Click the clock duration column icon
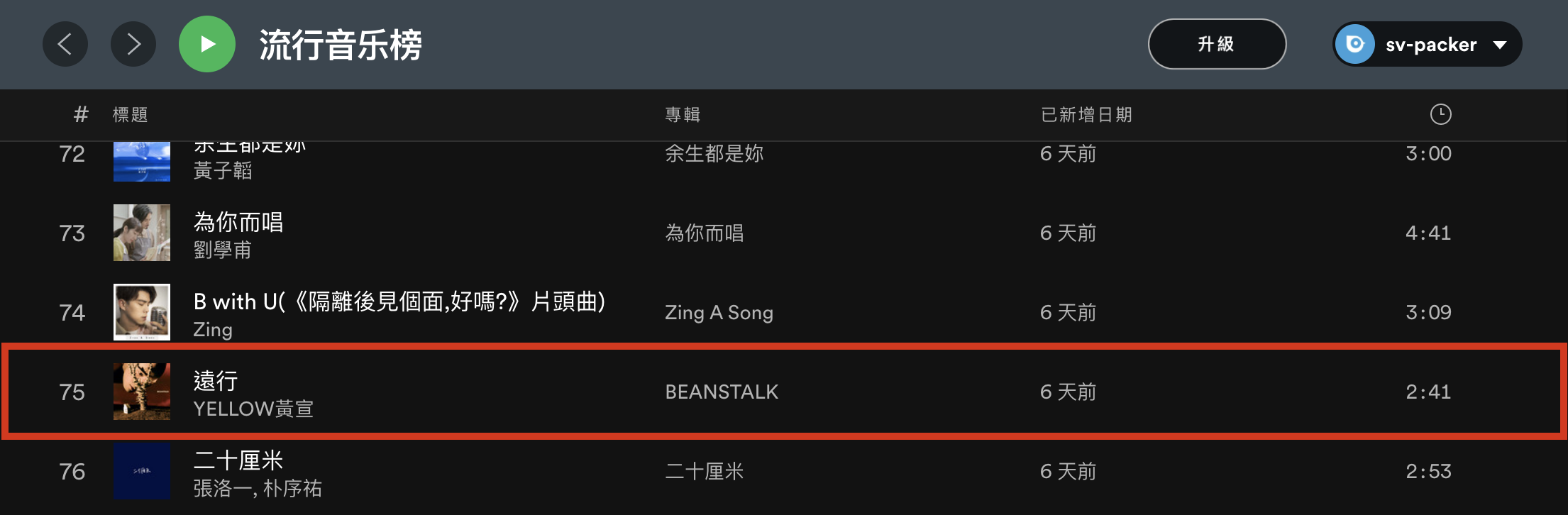Viewport: 1568px width, 515px height. tap(1440, 114)
